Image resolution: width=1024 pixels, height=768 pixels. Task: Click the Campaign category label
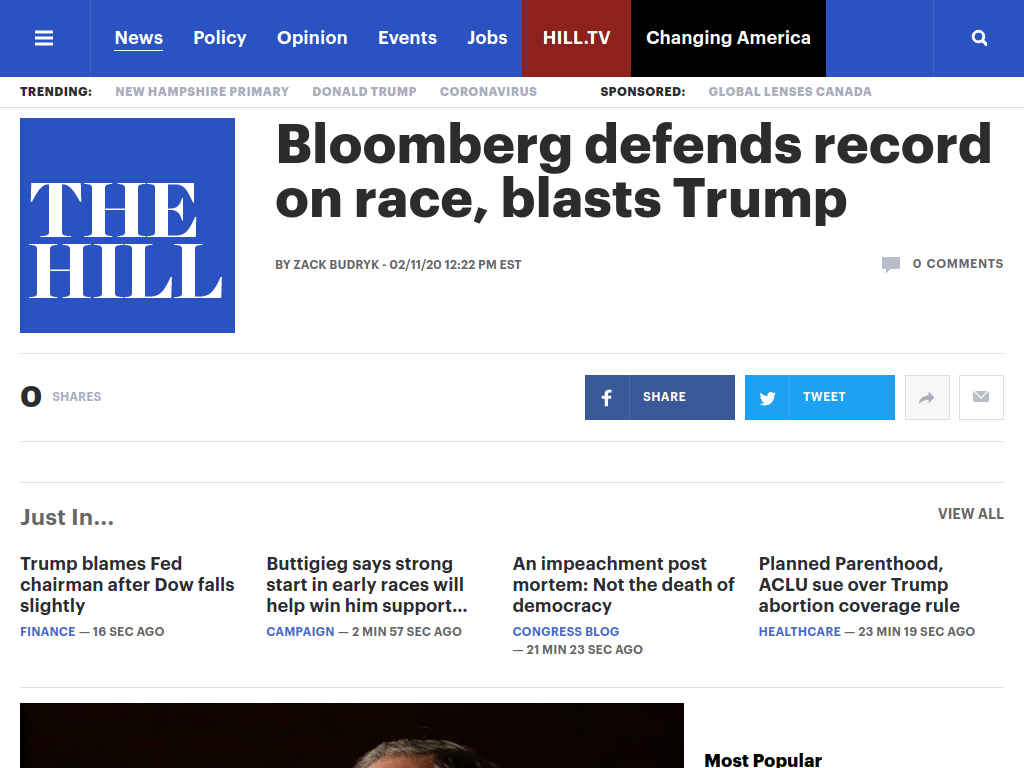coord(300,632)
